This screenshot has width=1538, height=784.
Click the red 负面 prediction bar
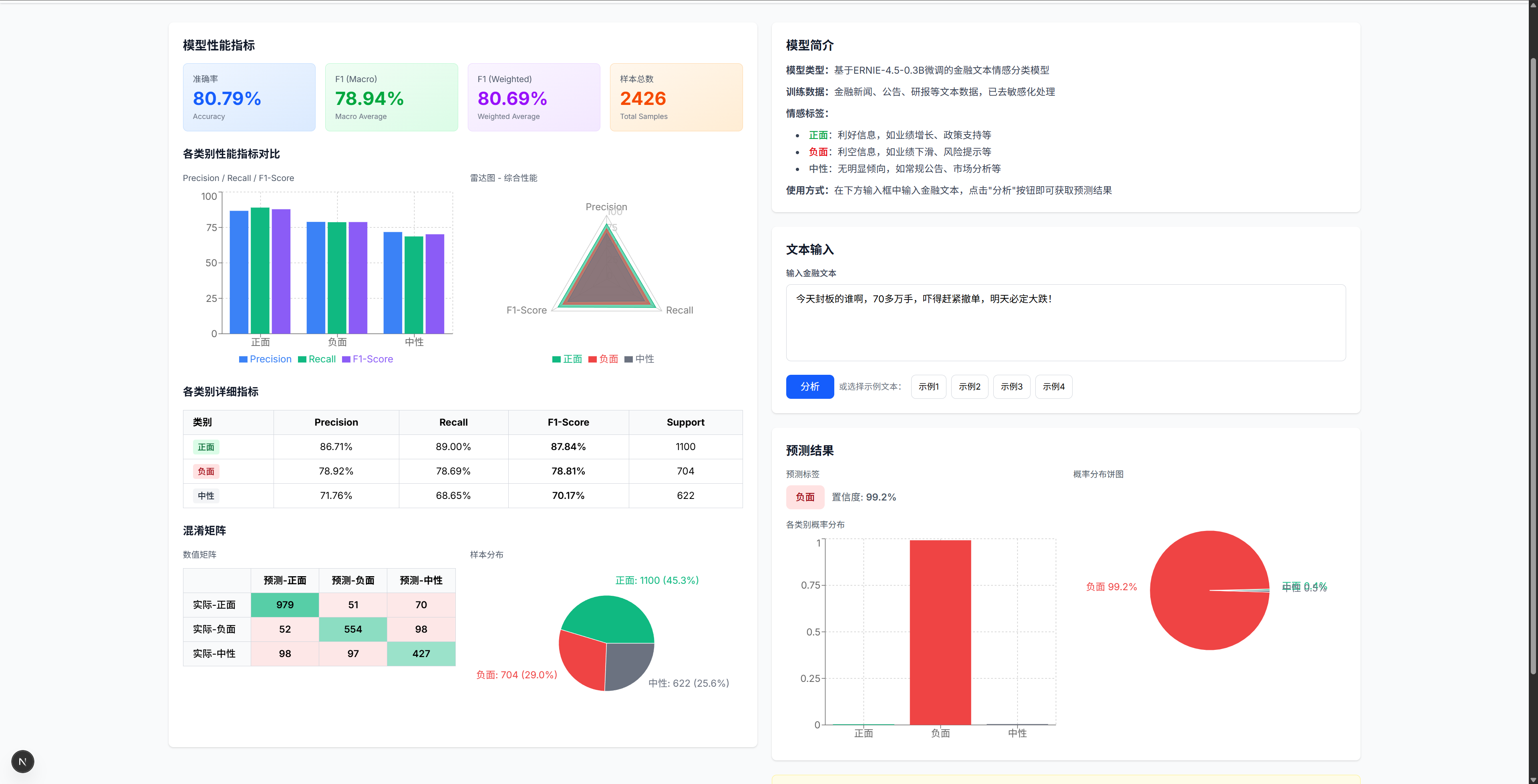[x=940, y=632]
